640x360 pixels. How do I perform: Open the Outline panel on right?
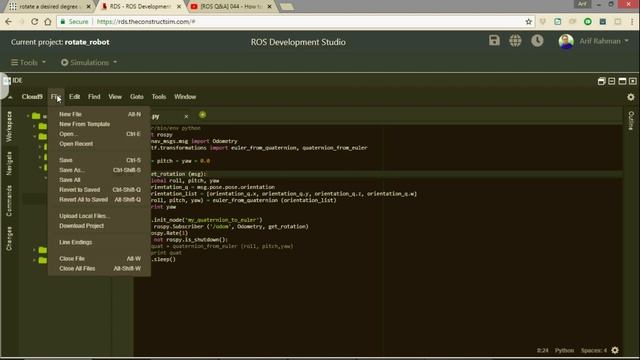(631, 121)
